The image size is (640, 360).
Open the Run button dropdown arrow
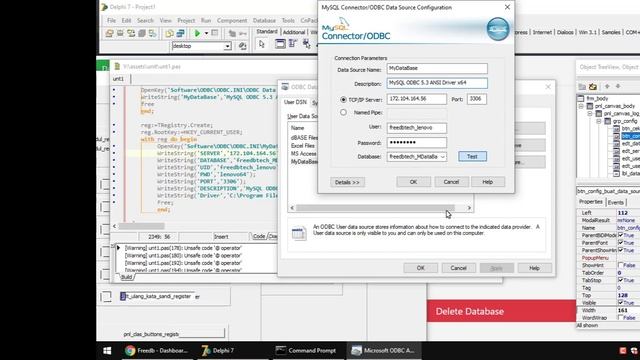pyautogui.click(x=206, y=33)
